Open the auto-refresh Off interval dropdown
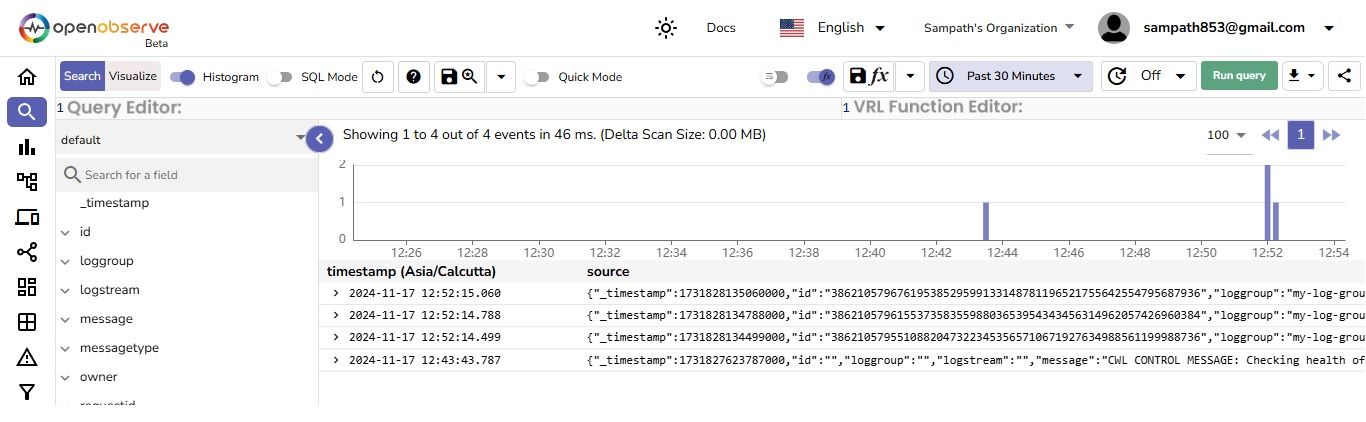 (x=1148, y=76)
